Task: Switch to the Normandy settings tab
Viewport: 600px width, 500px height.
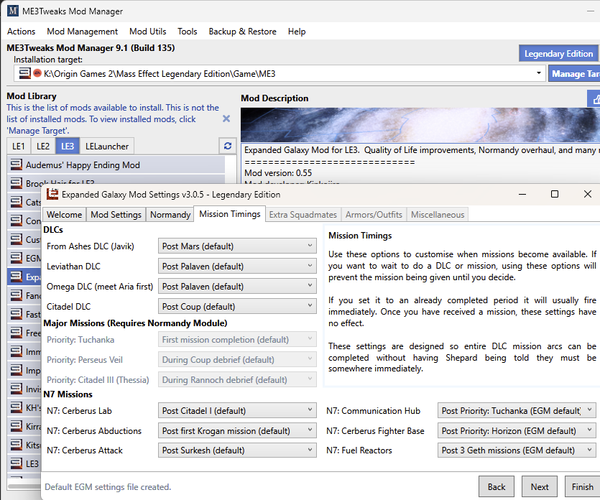Action: click(x=170, y=214)
